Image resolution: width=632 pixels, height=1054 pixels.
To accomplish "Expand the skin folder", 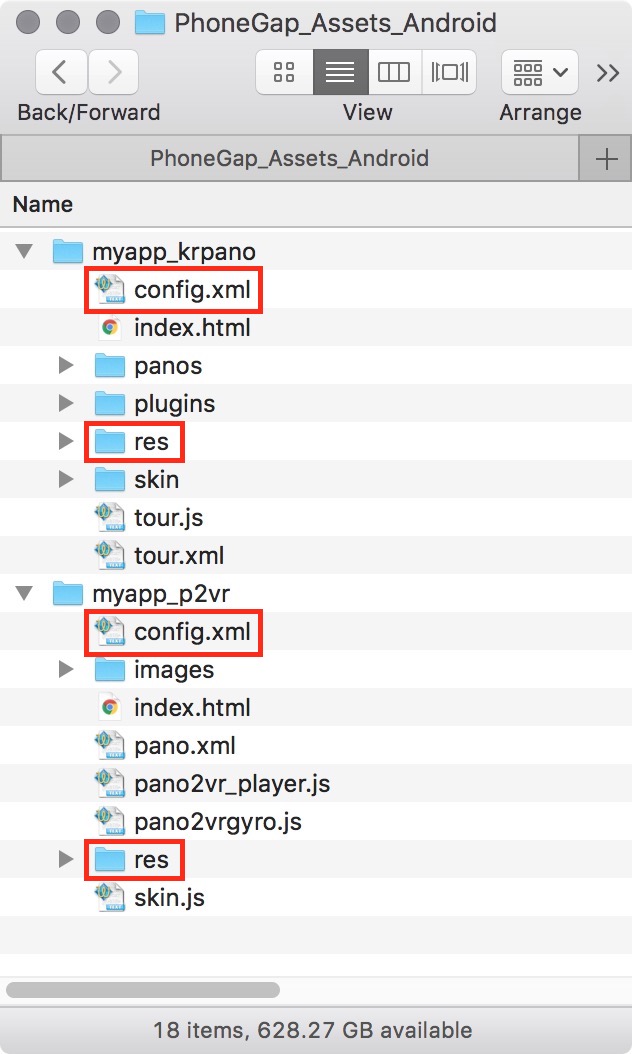I will 66,479.
